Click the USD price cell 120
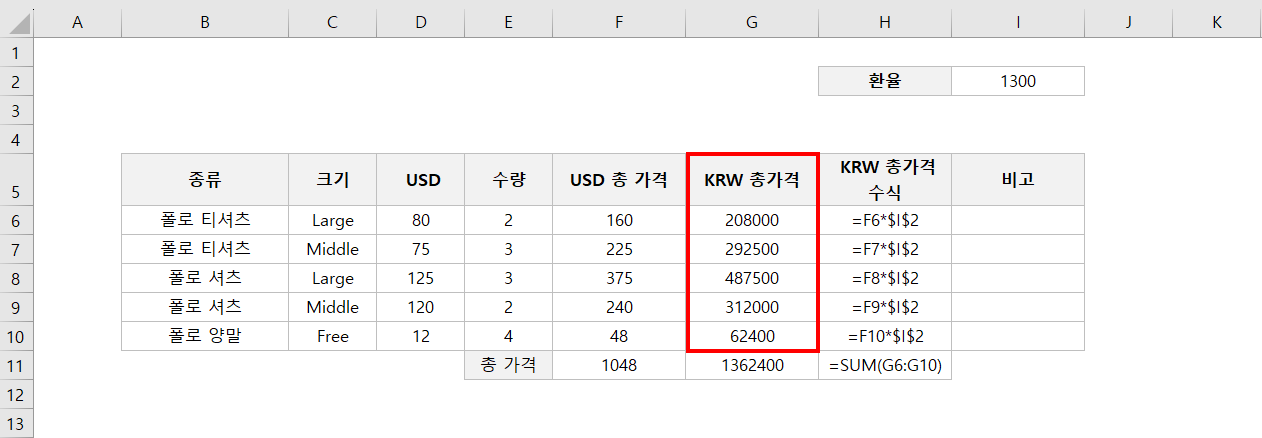The image size is (1262, 438). [x=420, y=308]
